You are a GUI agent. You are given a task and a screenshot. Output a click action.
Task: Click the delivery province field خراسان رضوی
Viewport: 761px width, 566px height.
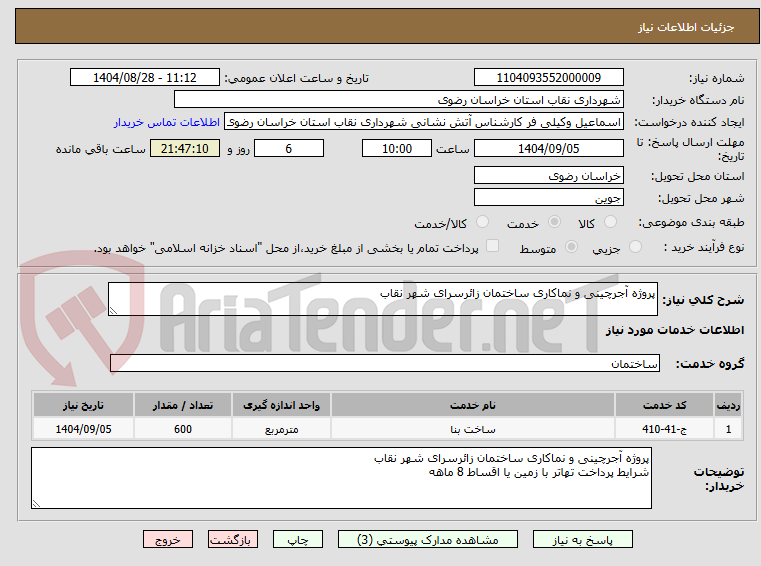coord(548,175)
